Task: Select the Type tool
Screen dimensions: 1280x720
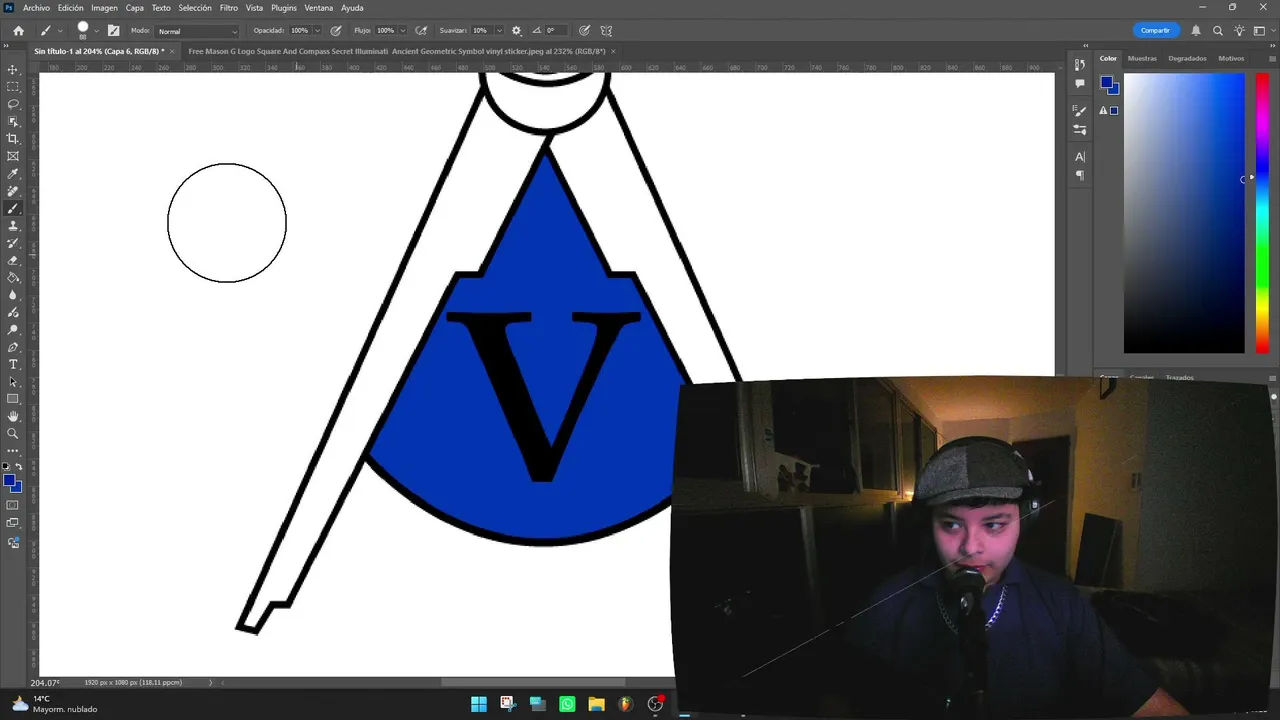Action: click(x=13, y=364)
